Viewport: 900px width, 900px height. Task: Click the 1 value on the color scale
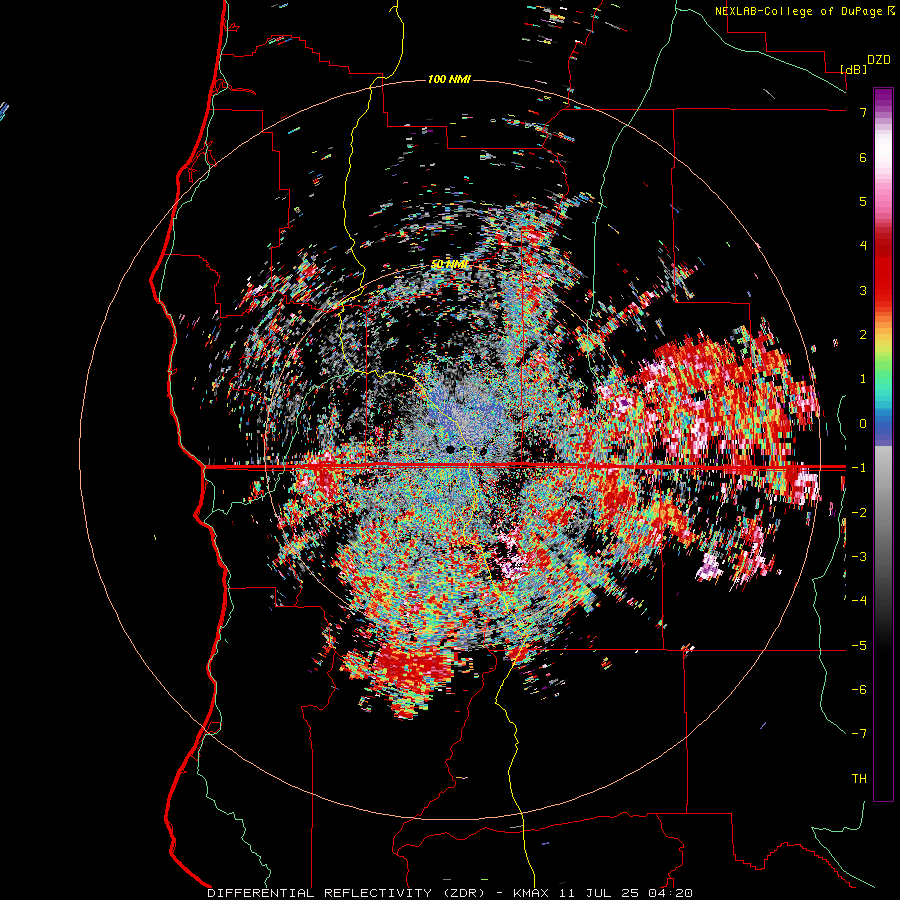pyautogui.click(x=863, y=379)
